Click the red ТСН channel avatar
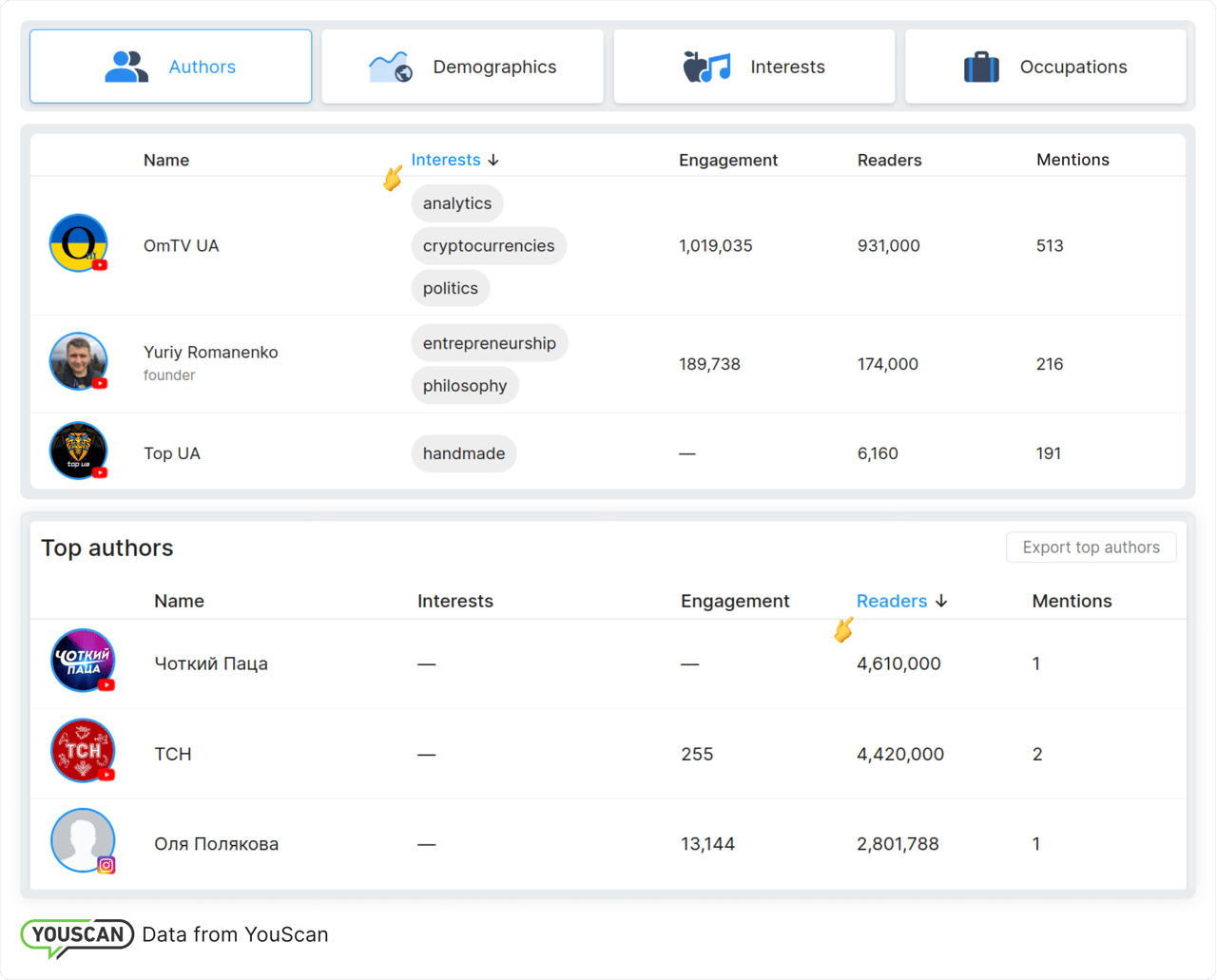1217x980 pixels. [x=83, y=750]
